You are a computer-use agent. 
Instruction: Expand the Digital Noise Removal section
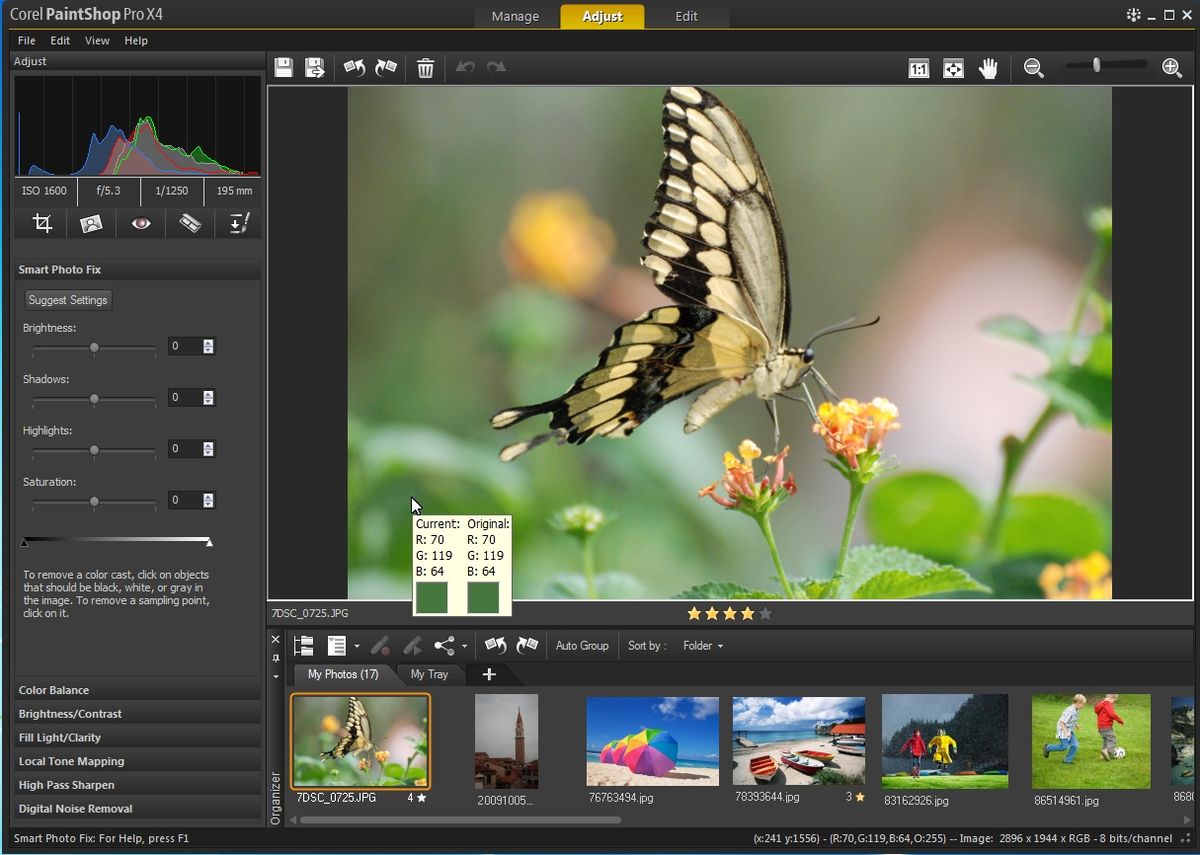tap(76, 808)
